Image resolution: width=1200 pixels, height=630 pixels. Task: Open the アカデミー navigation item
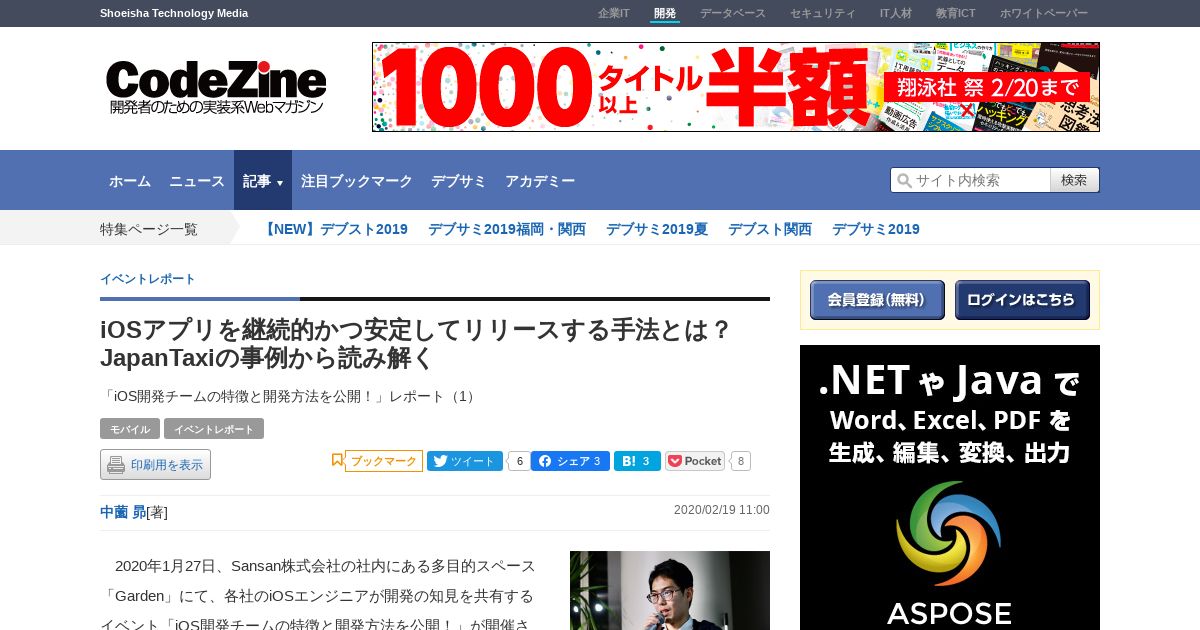pyautogui.click(x=540, y=181)
